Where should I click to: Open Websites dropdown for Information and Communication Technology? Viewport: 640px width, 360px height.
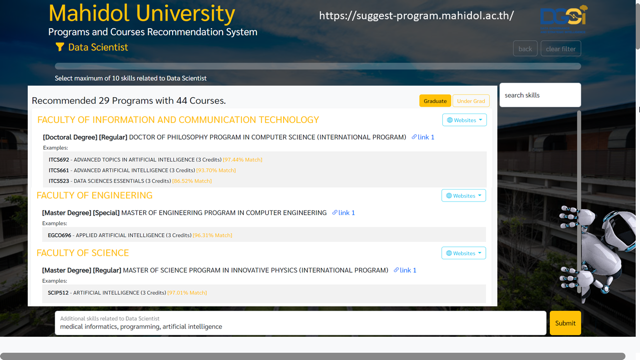click(464, 120)
